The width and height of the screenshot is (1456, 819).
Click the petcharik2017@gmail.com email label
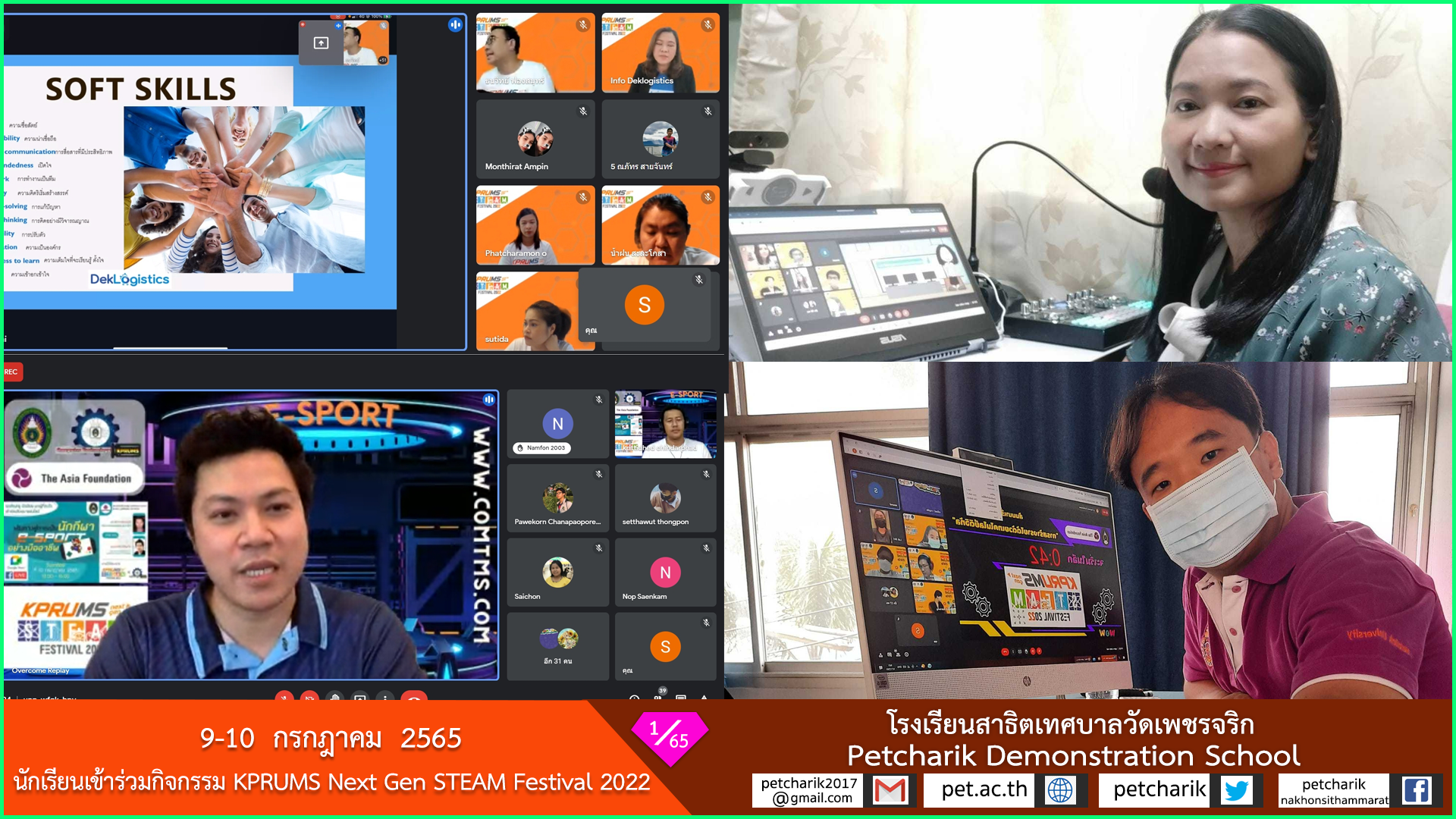pos(809,791)
